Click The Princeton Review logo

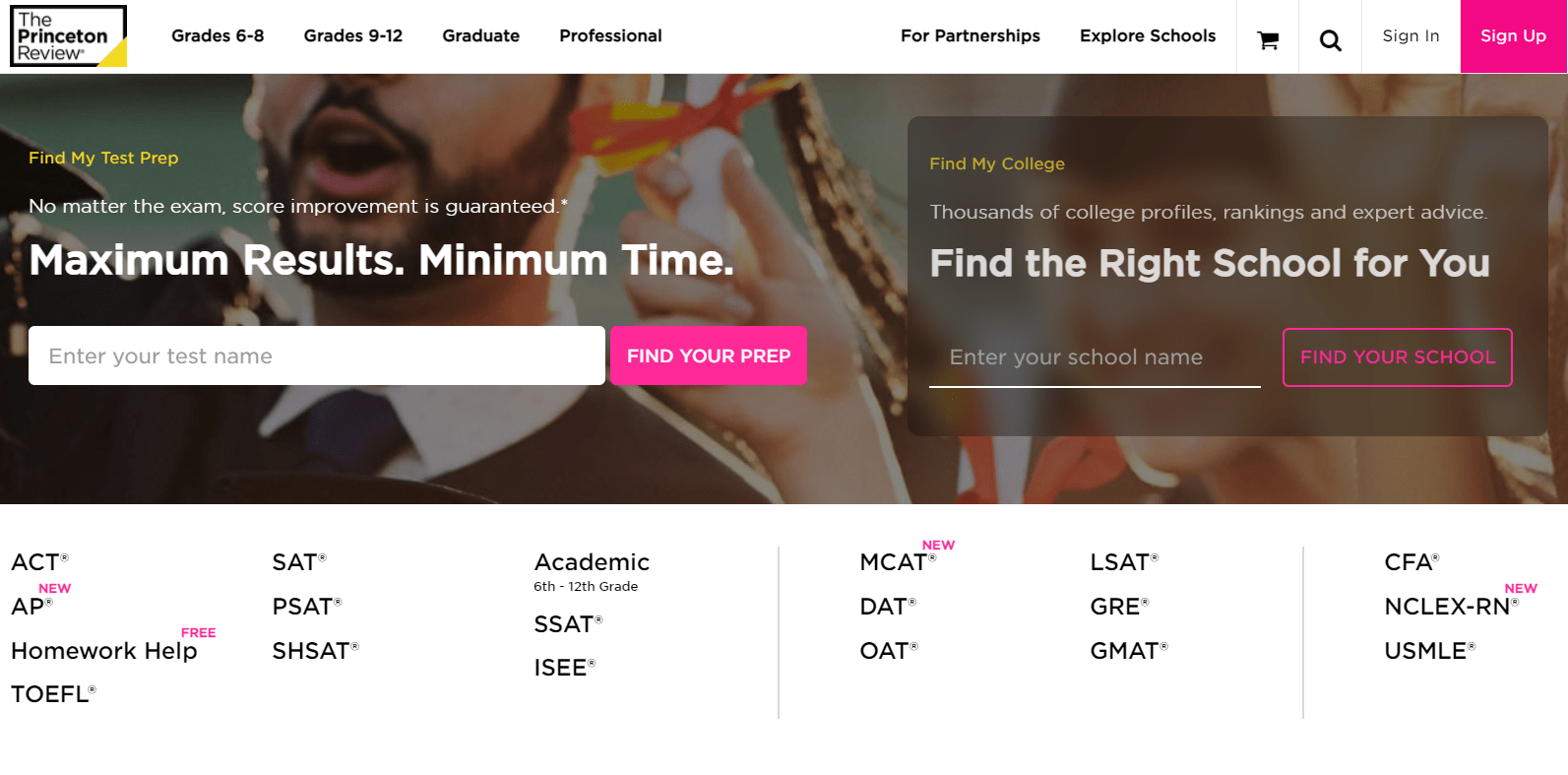pyautogui.click(x=68, y=35)
